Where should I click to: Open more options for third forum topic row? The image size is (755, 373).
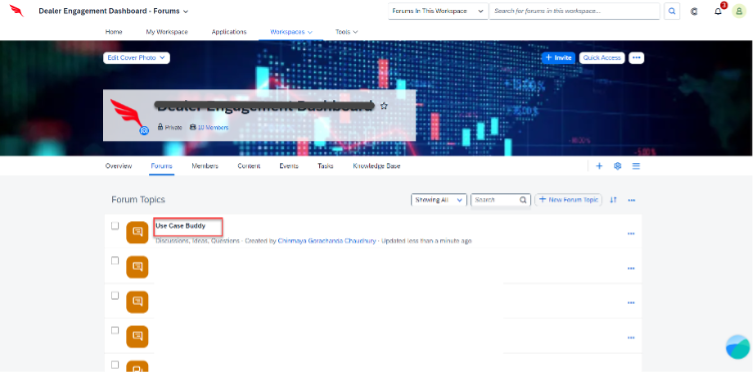[x=631, y=303]
